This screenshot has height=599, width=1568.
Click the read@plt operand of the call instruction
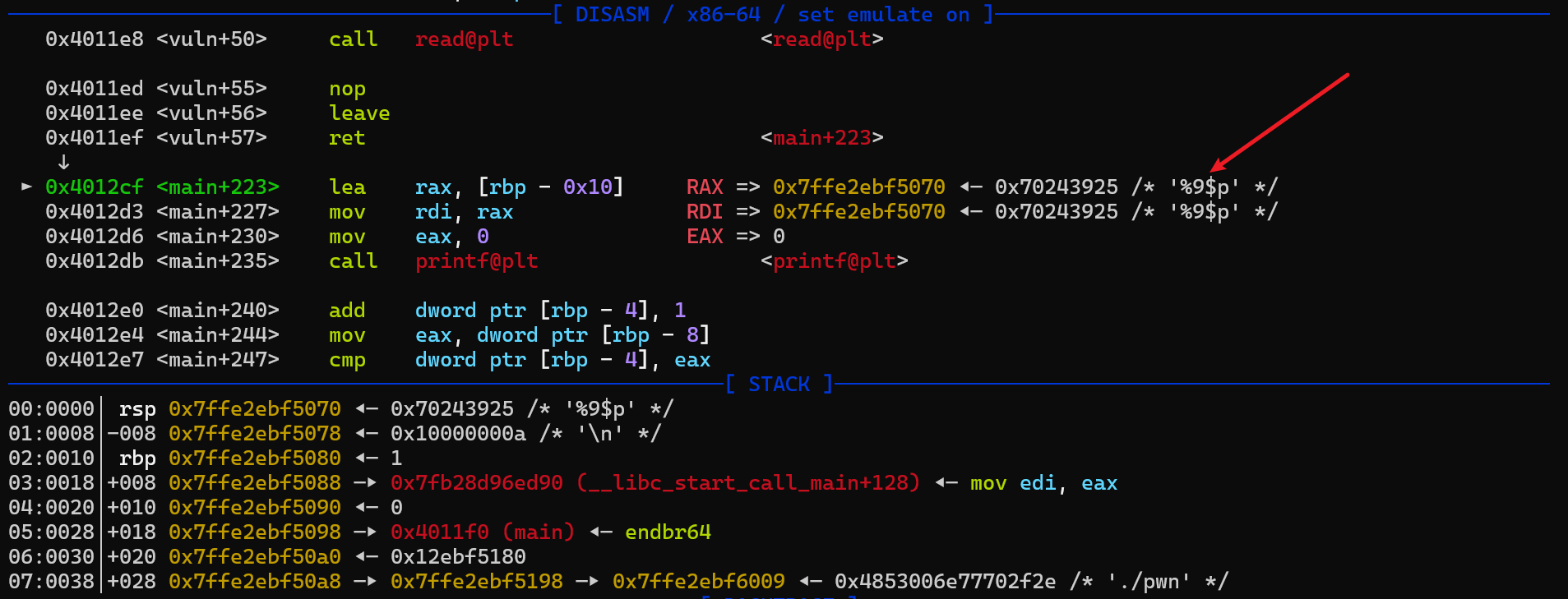[464, 39]
